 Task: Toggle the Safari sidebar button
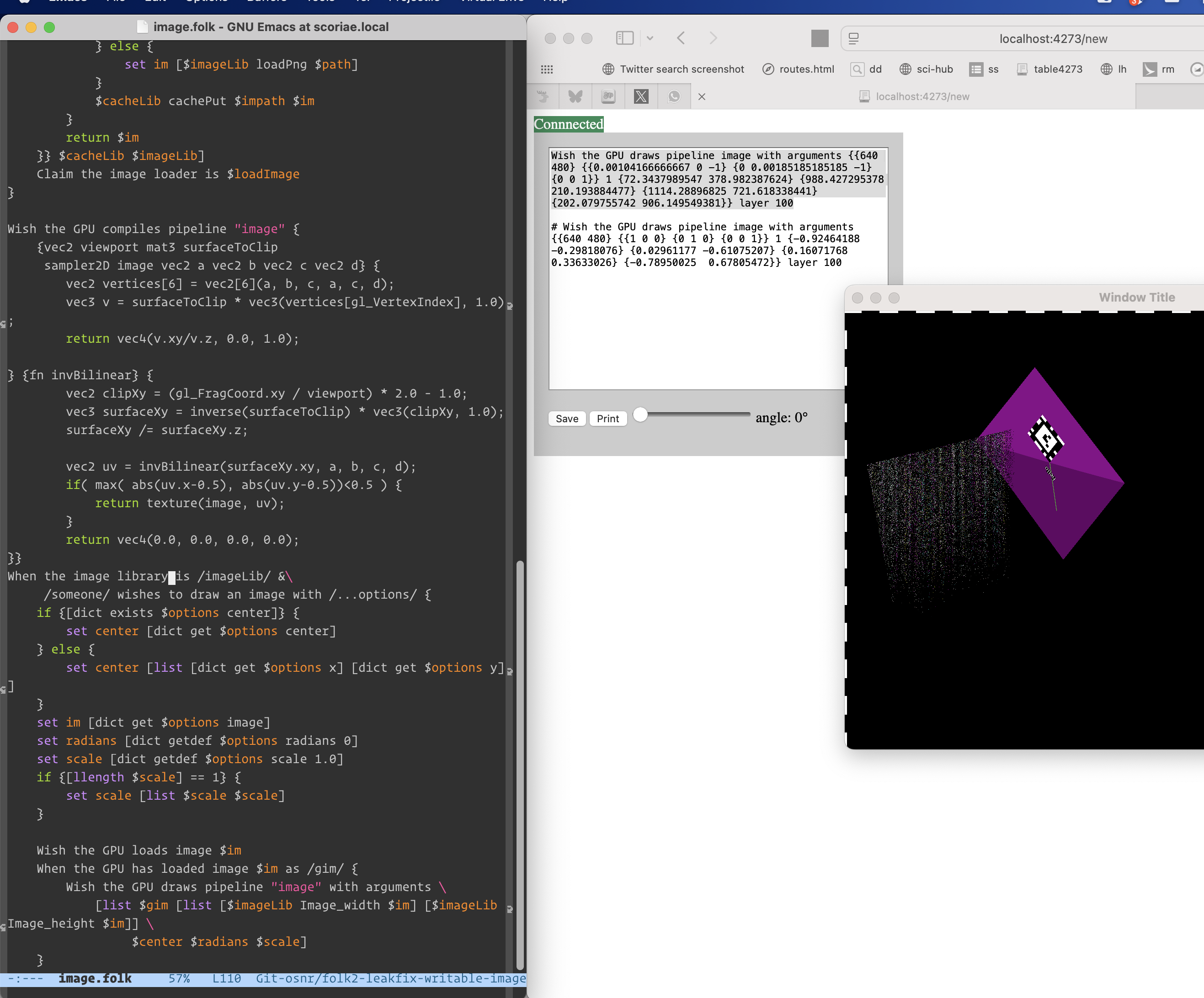point(624,38)
